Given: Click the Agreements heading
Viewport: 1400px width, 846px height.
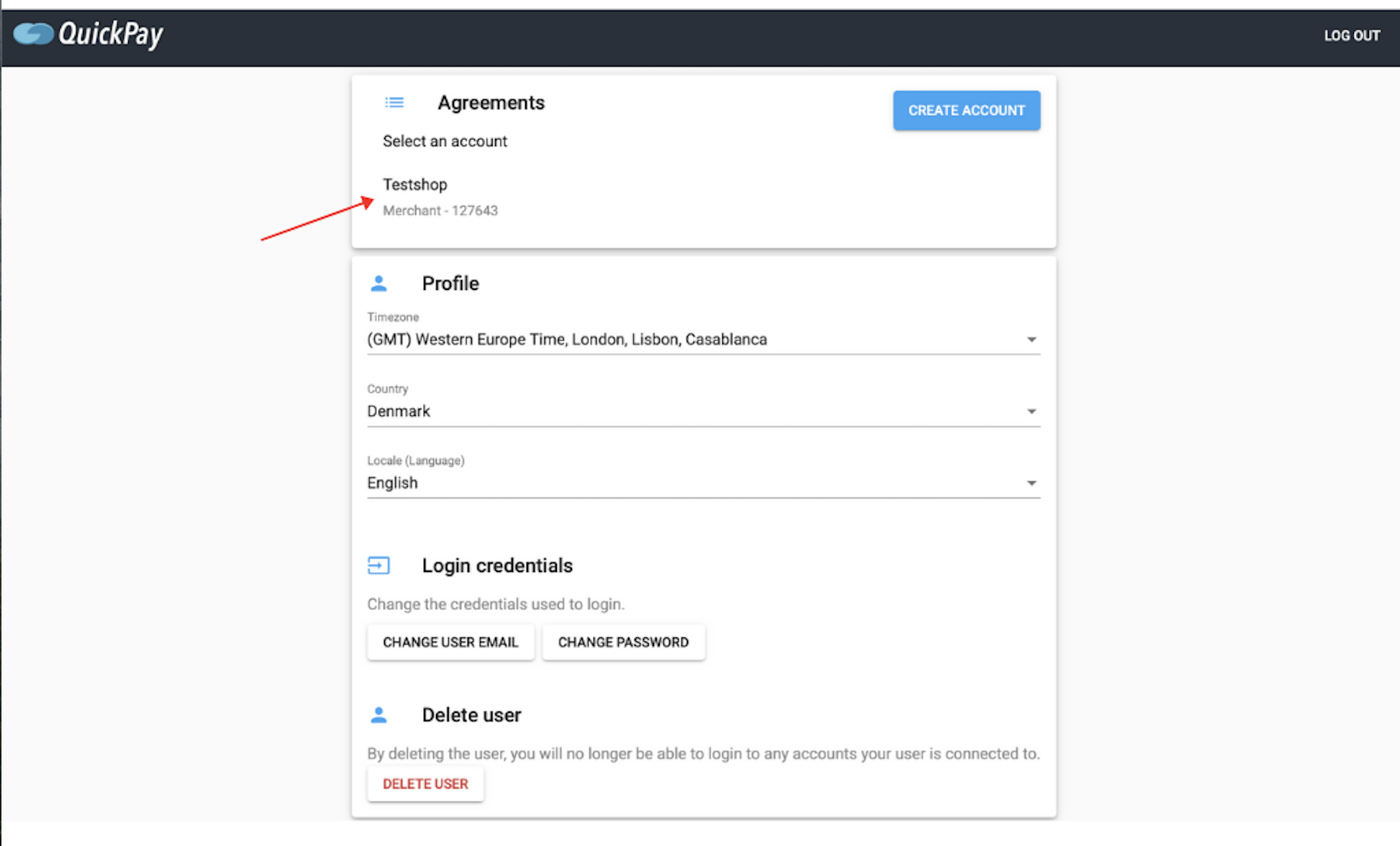Looking at the screenshot, I should [x=491, y=103].
